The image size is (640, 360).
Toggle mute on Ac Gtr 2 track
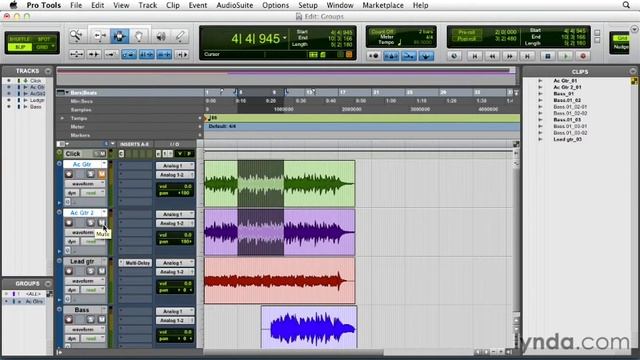click(101, 223)
